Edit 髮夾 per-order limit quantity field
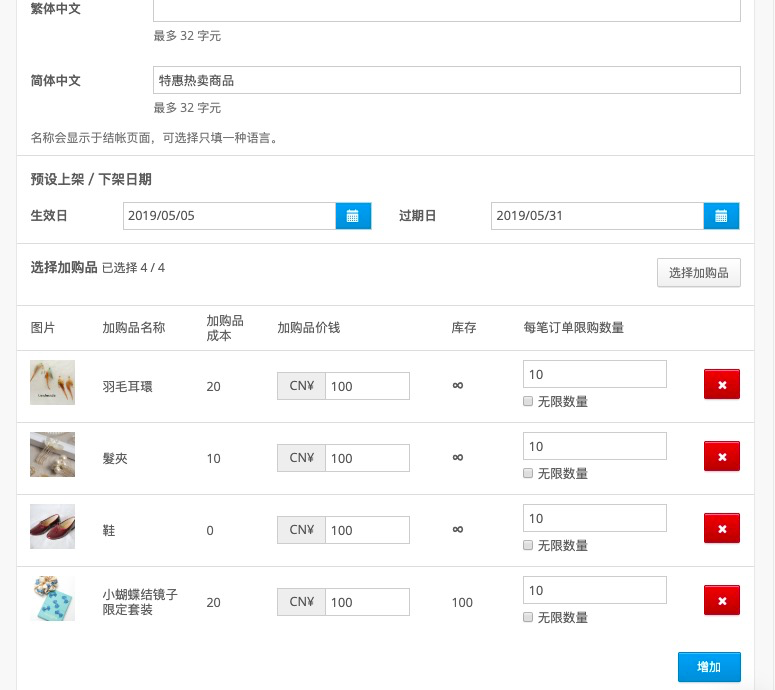This screenshot has height=690, width=775. pos(595,446)
